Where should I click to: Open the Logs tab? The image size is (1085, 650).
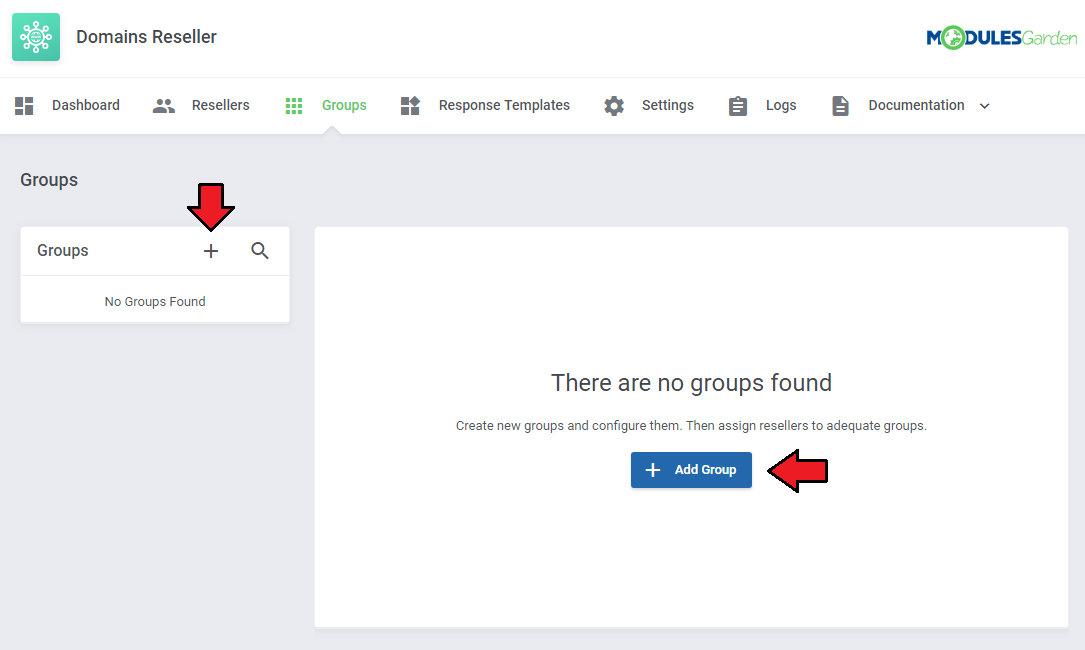click(x=781, y=105)
